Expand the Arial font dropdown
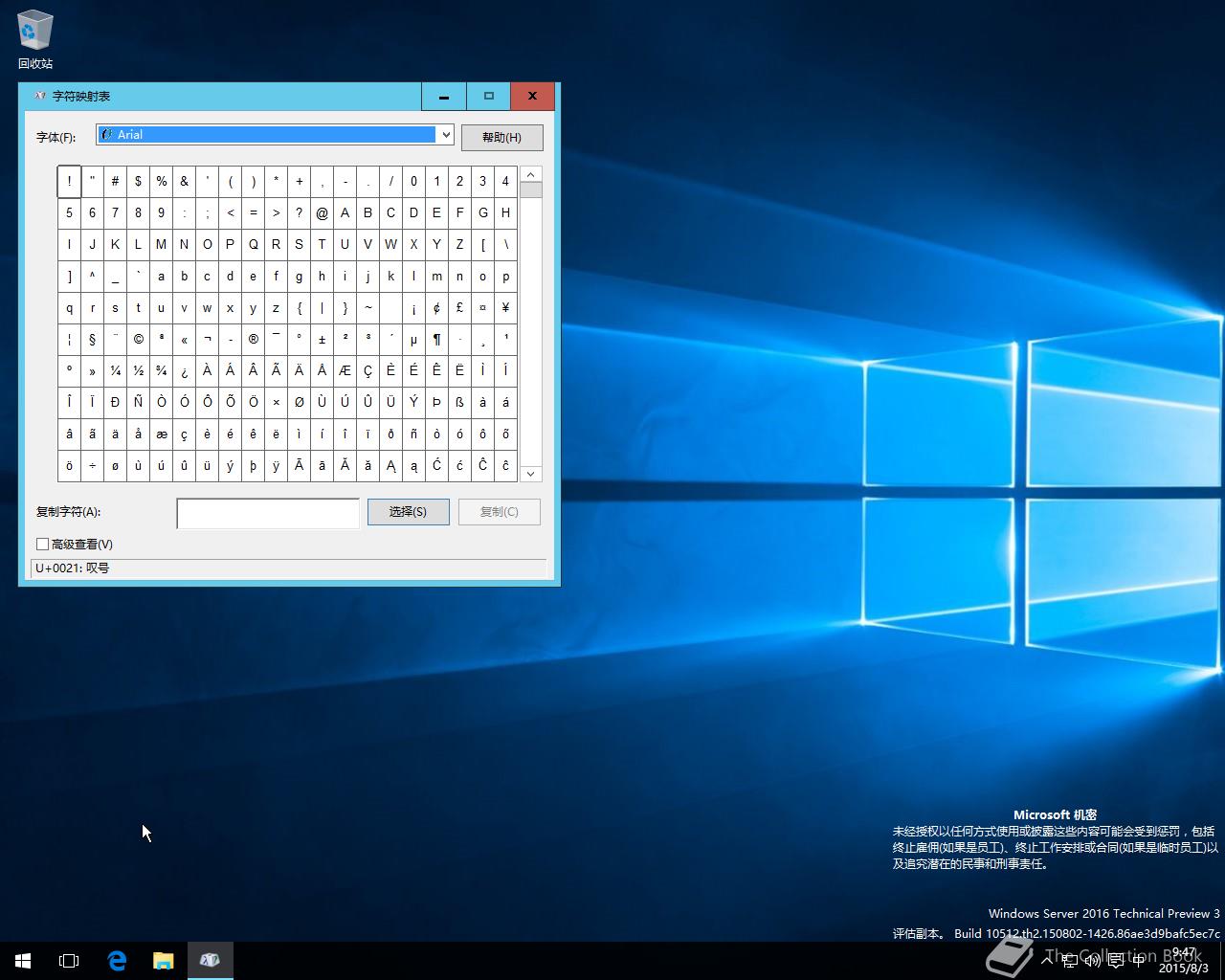The height and width of the screenshot is (980, 1225). 445,135
